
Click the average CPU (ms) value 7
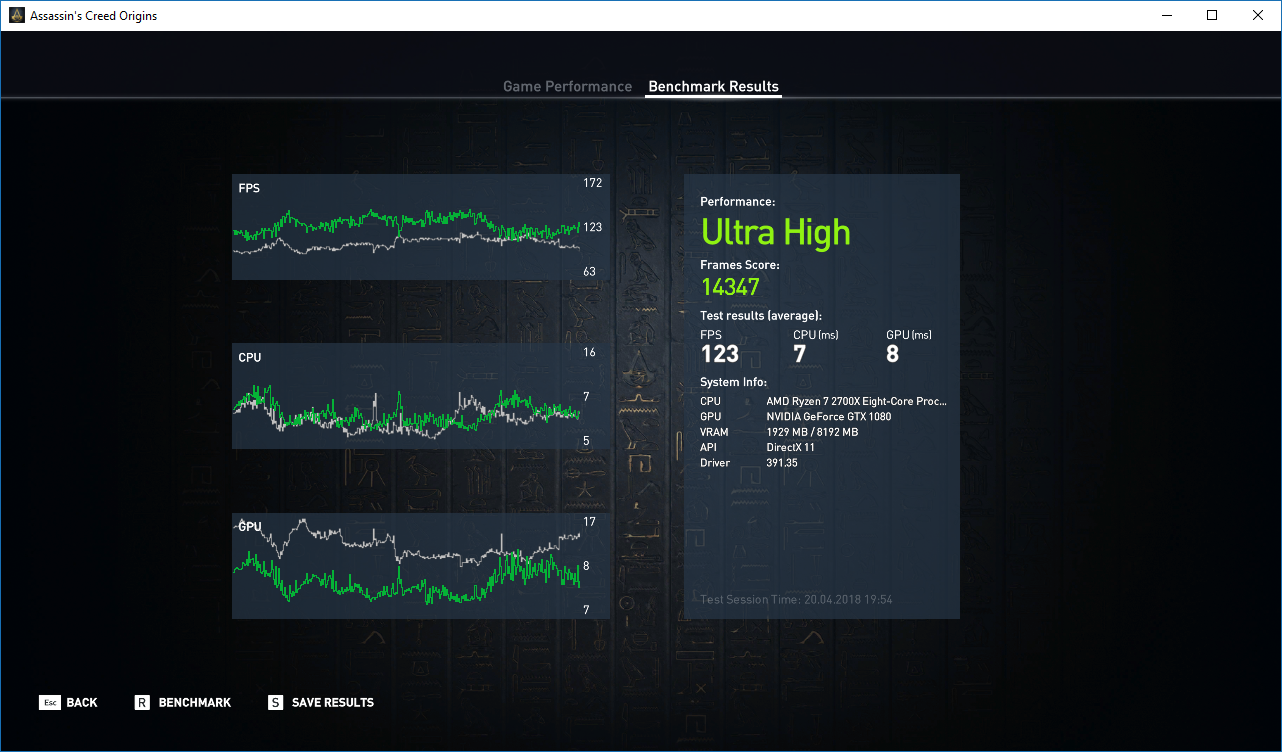pyautogui.click(x=800, y=354)
